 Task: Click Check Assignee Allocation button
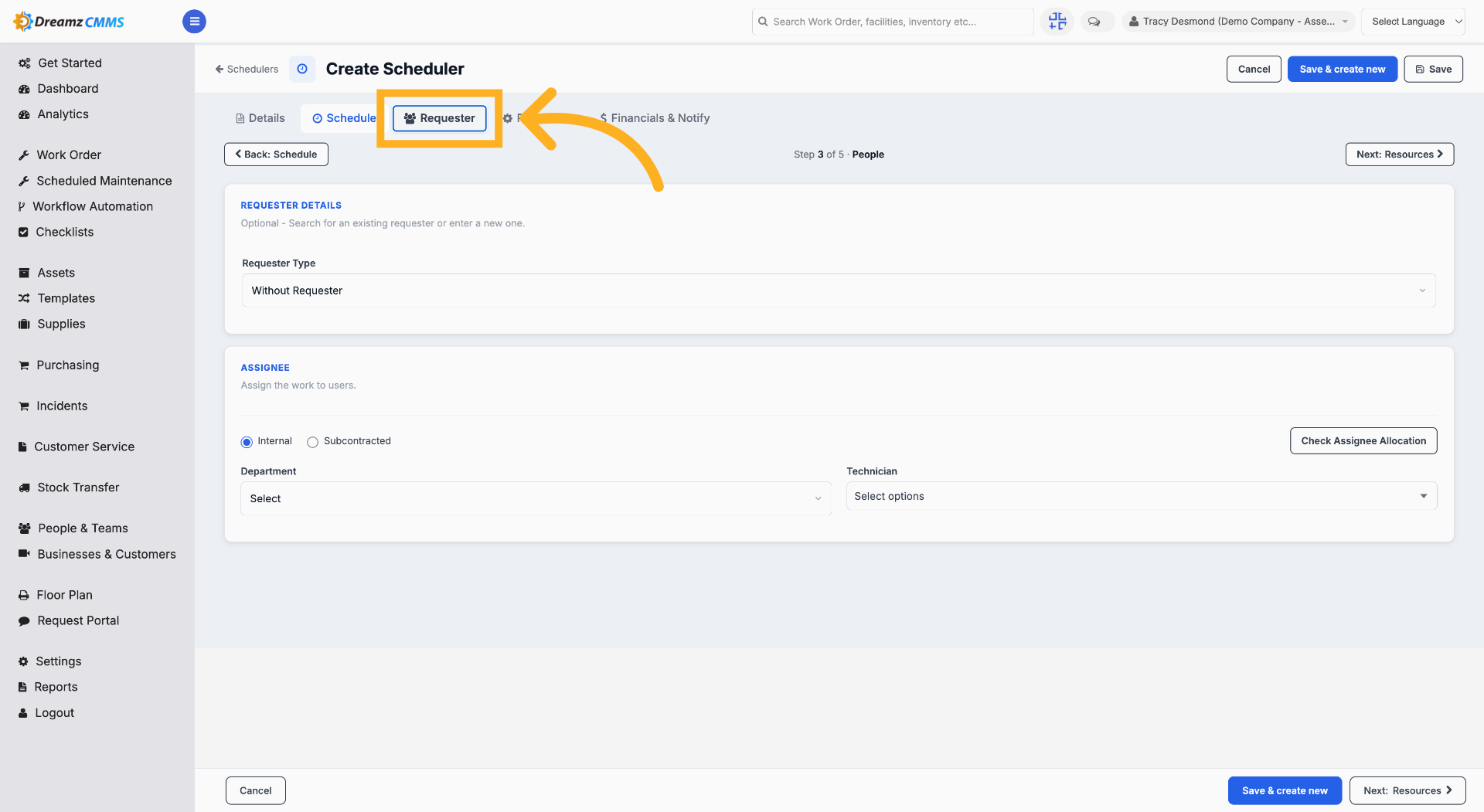1363,441
